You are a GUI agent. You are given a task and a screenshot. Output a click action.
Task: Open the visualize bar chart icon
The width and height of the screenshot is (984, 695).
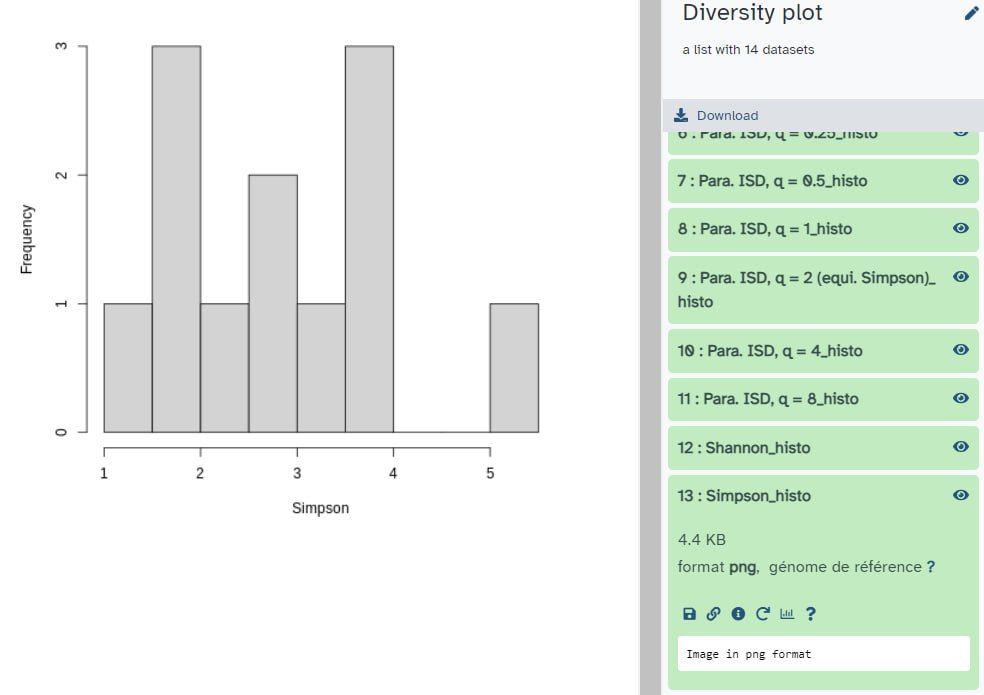(787, 613)
